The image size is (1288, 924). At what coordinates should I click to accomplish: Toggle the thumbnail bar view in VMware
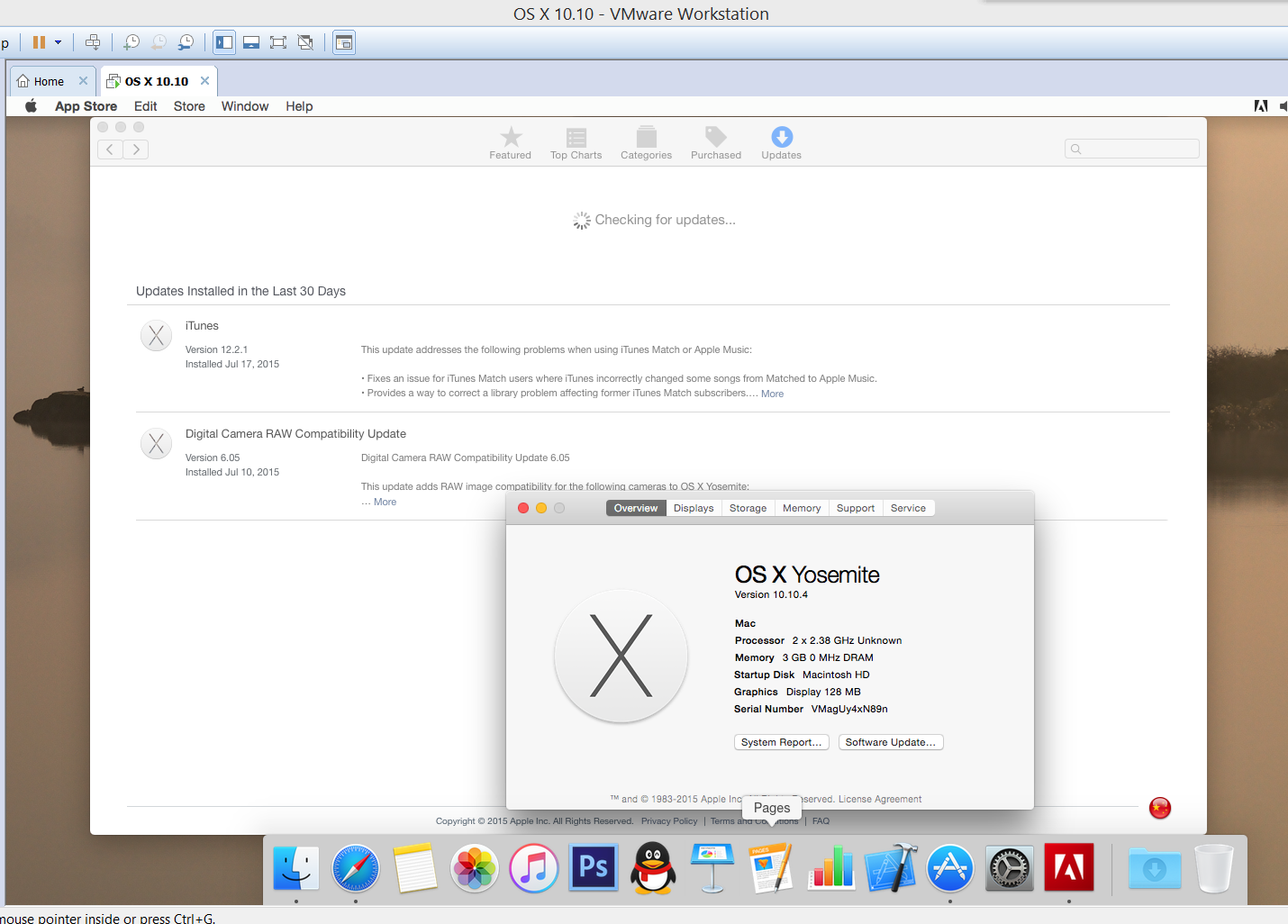251,42
